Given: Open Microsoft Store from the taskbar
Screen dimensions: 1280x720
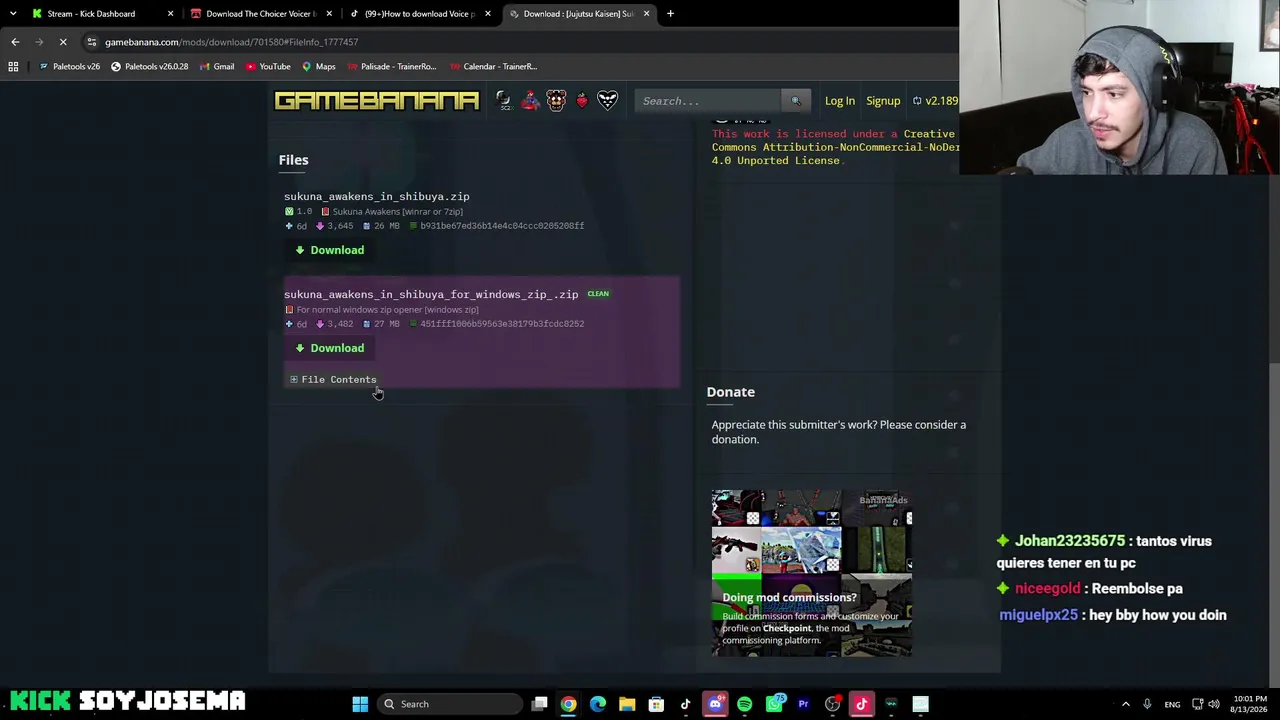Looking at the screenshot, I should (x=656, y=704).
